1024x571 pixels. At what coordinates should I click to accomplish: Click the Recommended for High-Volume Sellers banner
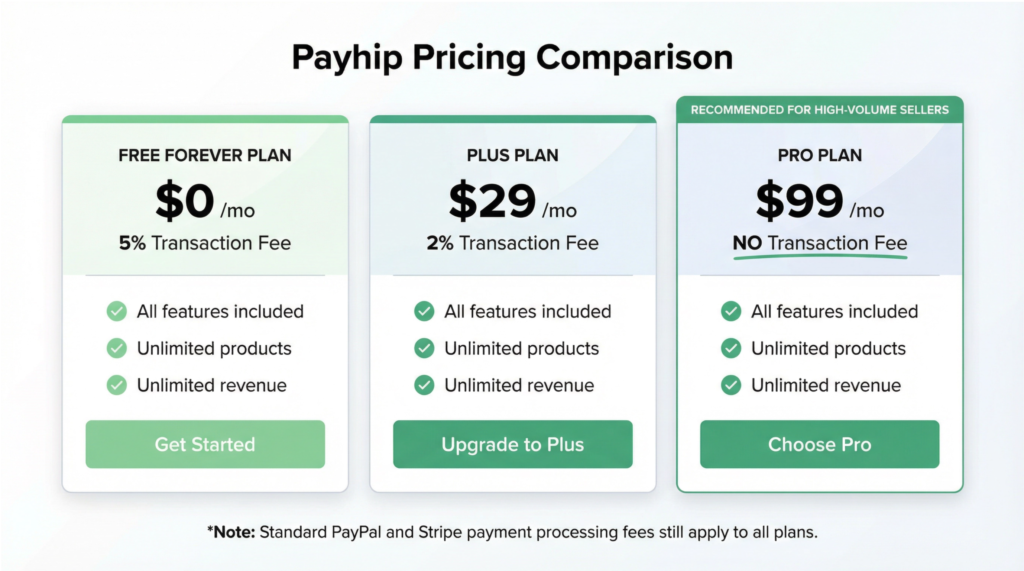point(819,109)
